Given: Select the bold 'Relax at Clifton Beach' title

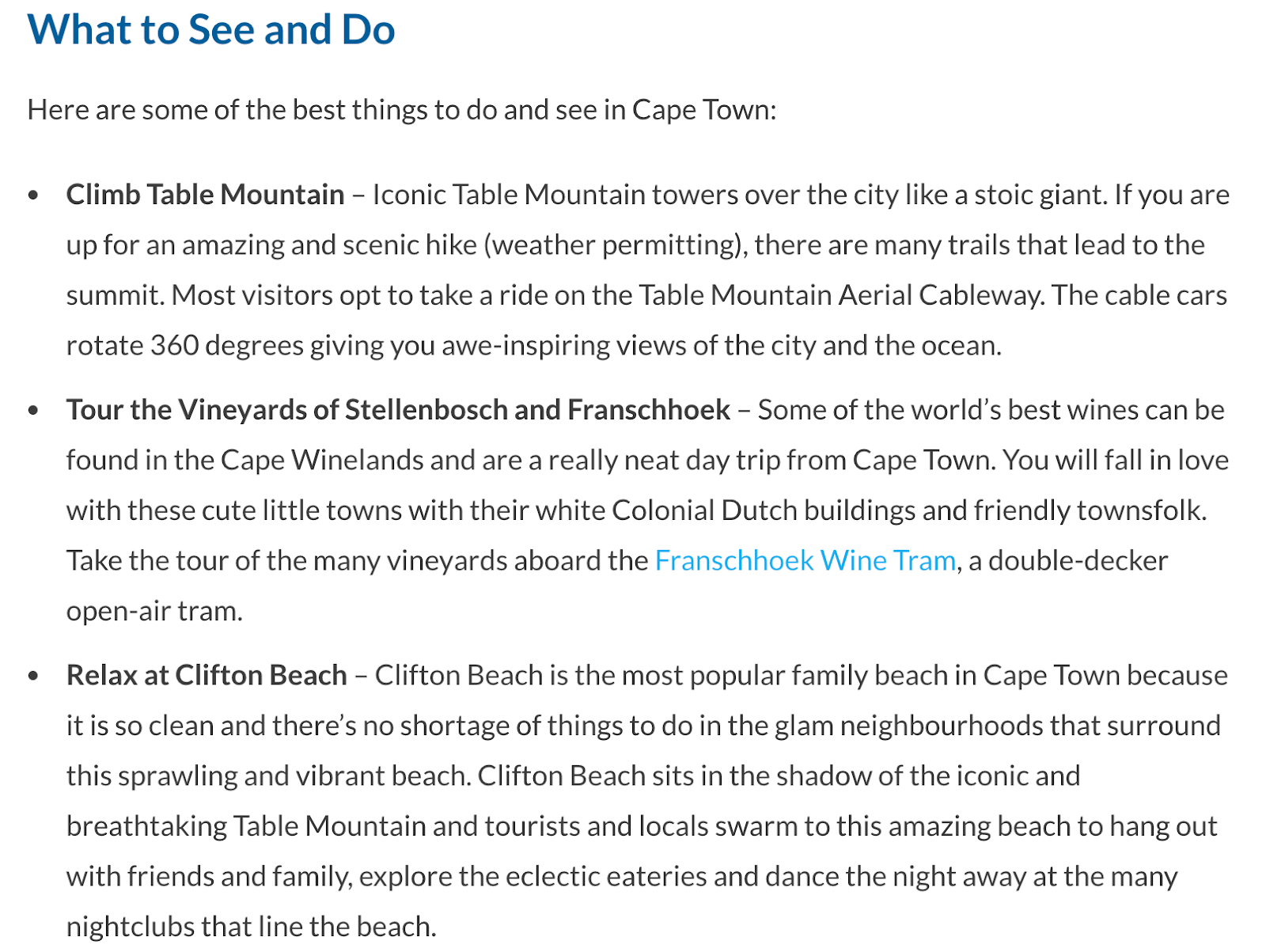Looking at the screenshot, I should (x=207, y=675).
